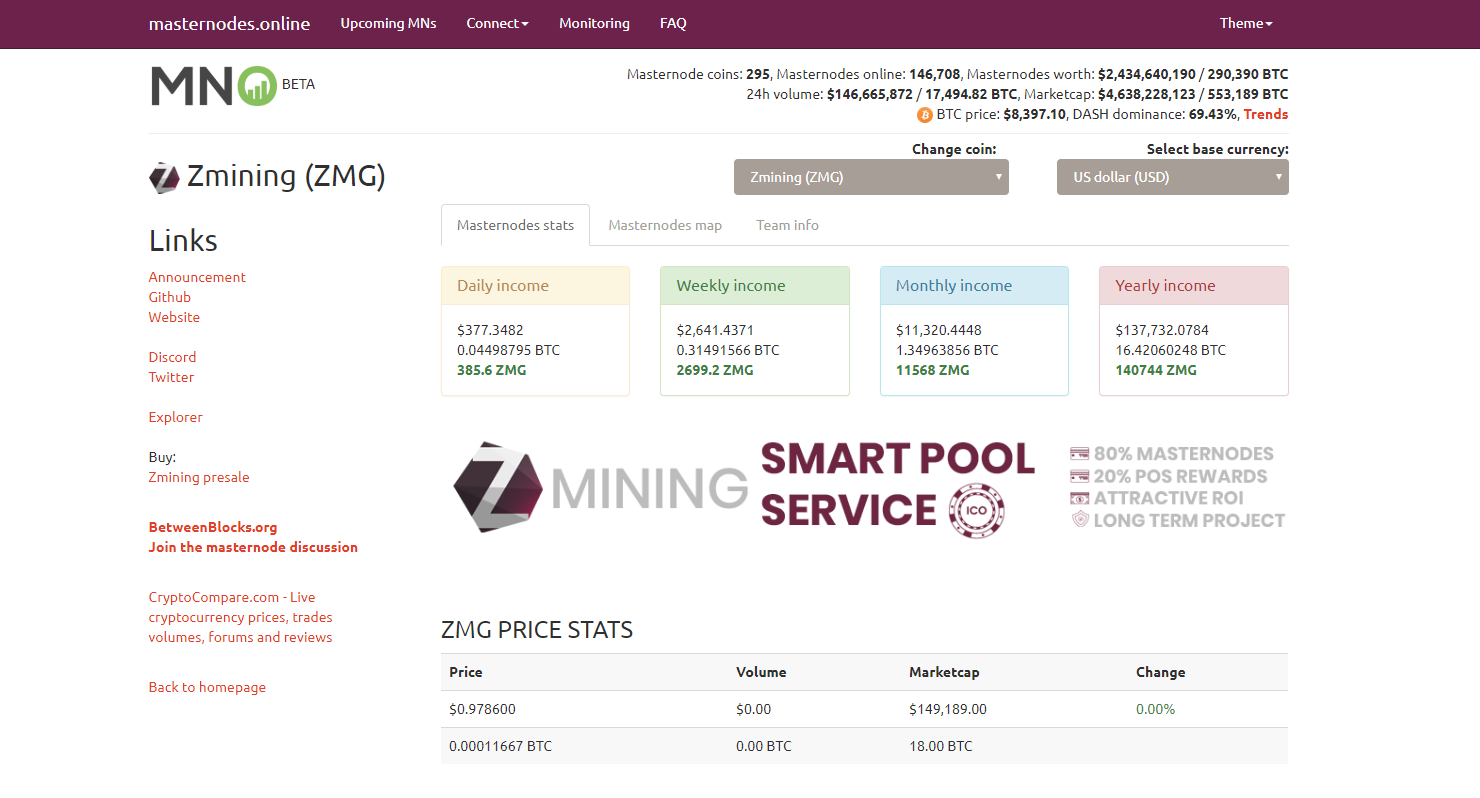1480x798 pixels.
Task: Open the Select base currency dropdown
Action: 1173,177
